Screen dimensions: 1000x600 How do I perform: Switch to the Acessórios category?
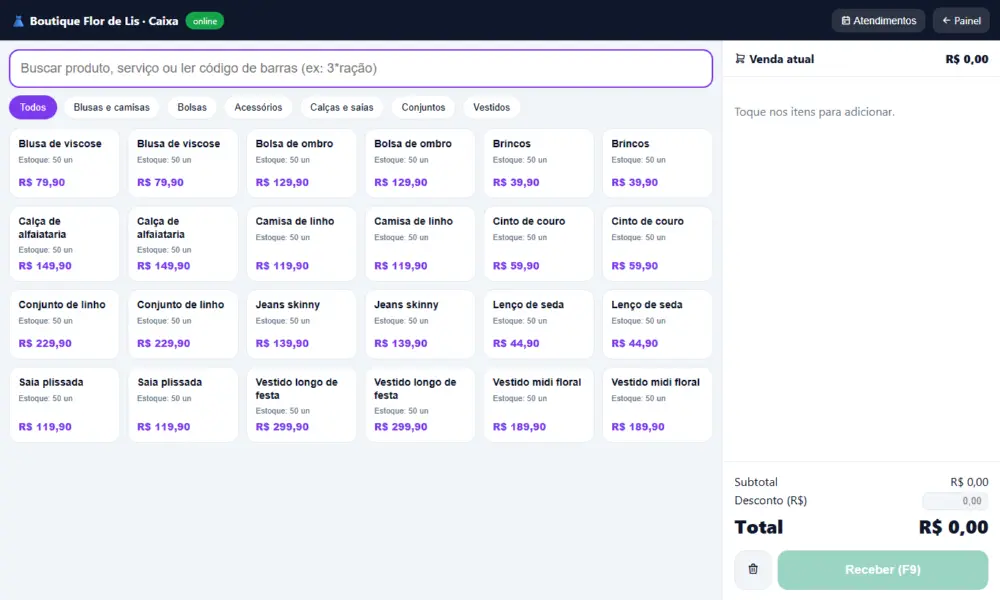[258, 107]
